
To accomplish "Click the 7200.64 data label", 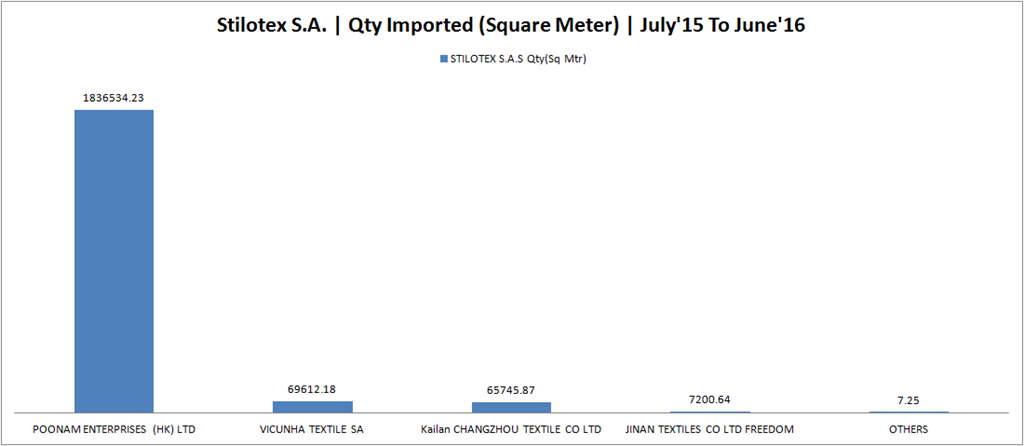I will [711, 398].
